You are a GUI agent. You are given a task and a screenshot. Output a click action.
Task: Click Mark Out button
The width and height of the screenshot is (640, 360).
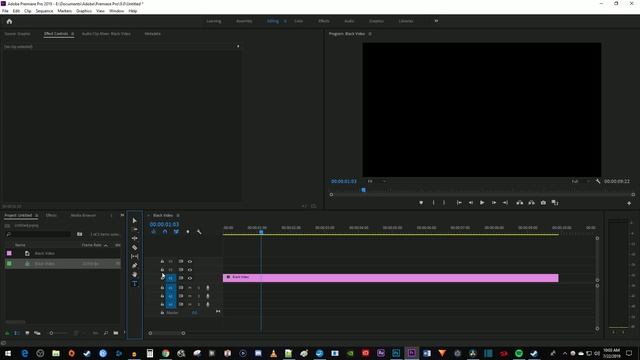(x=444, y=202)
